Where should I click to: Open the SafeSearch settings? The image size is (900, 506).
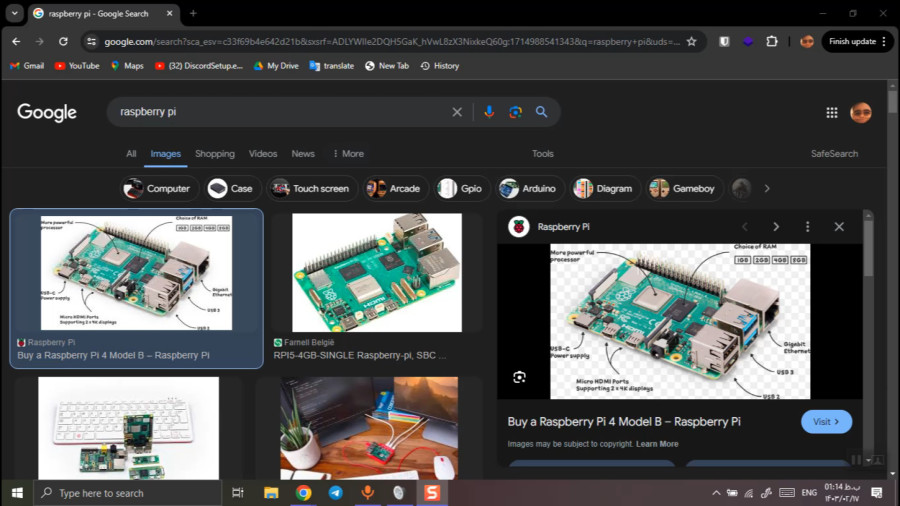tap(834, 154)
